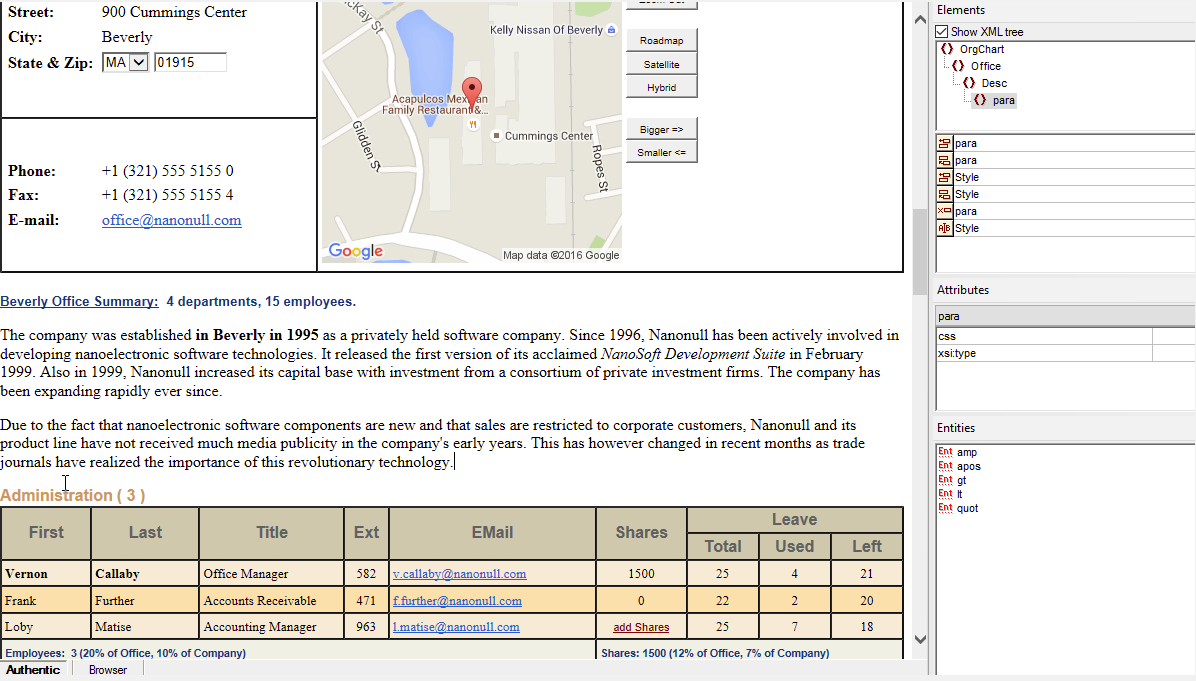Click the Ent icon for quot entity
Viewport: 1196px width, 681px height.
945,508
